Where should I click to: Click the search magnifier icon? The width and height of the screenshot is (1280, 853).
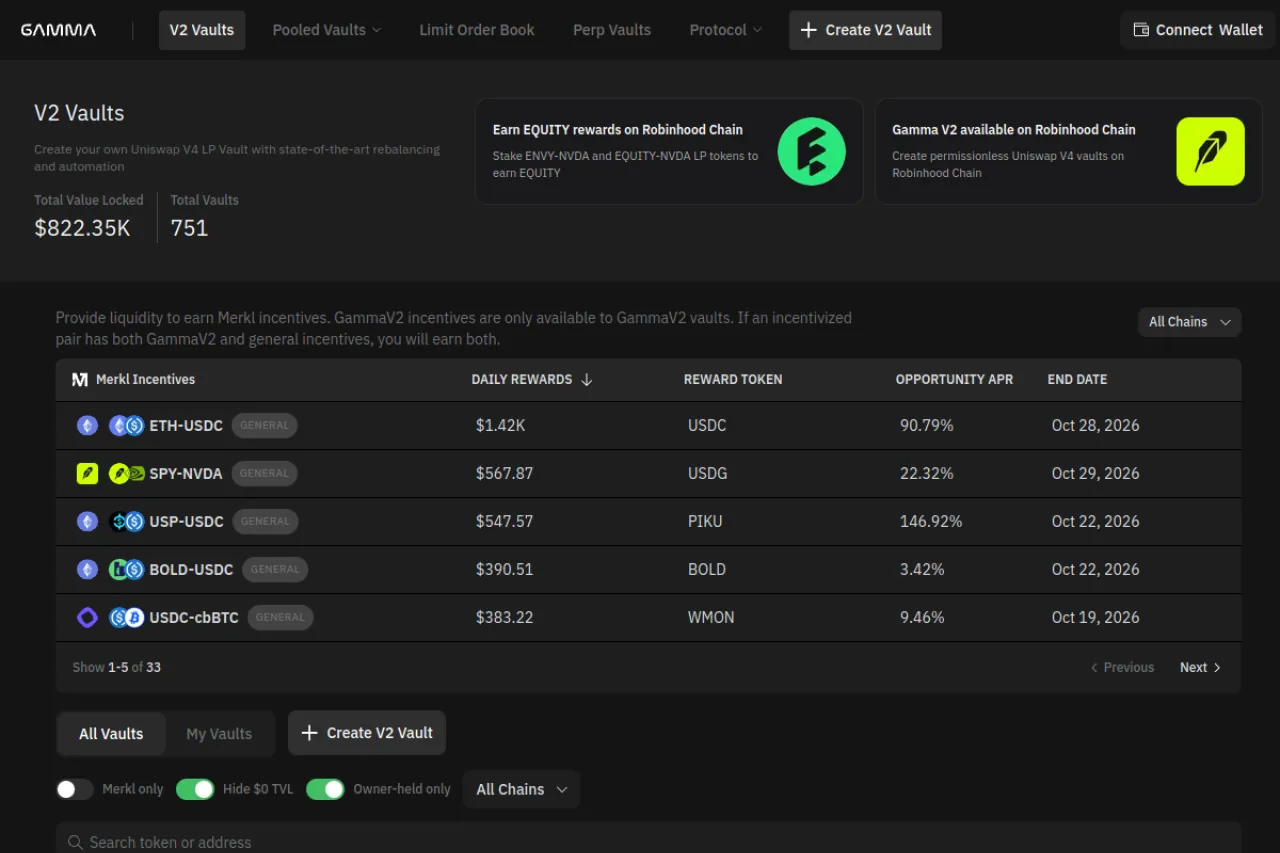[75, 843]
